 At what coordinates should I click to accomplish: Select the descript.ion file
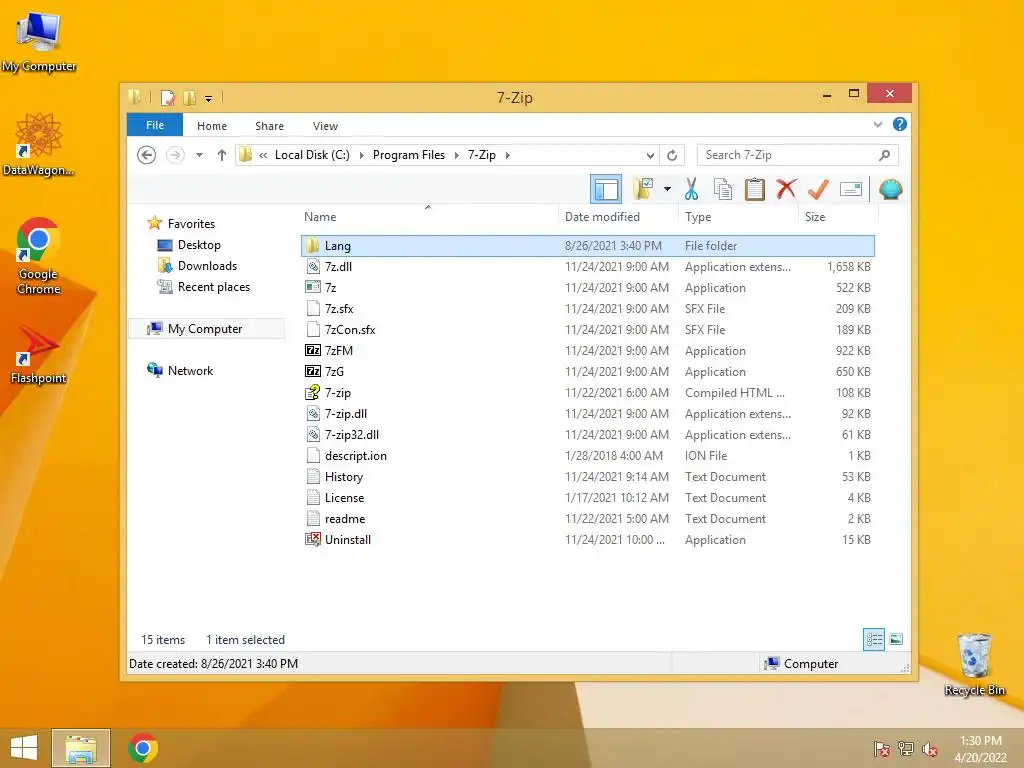point(588,456)
